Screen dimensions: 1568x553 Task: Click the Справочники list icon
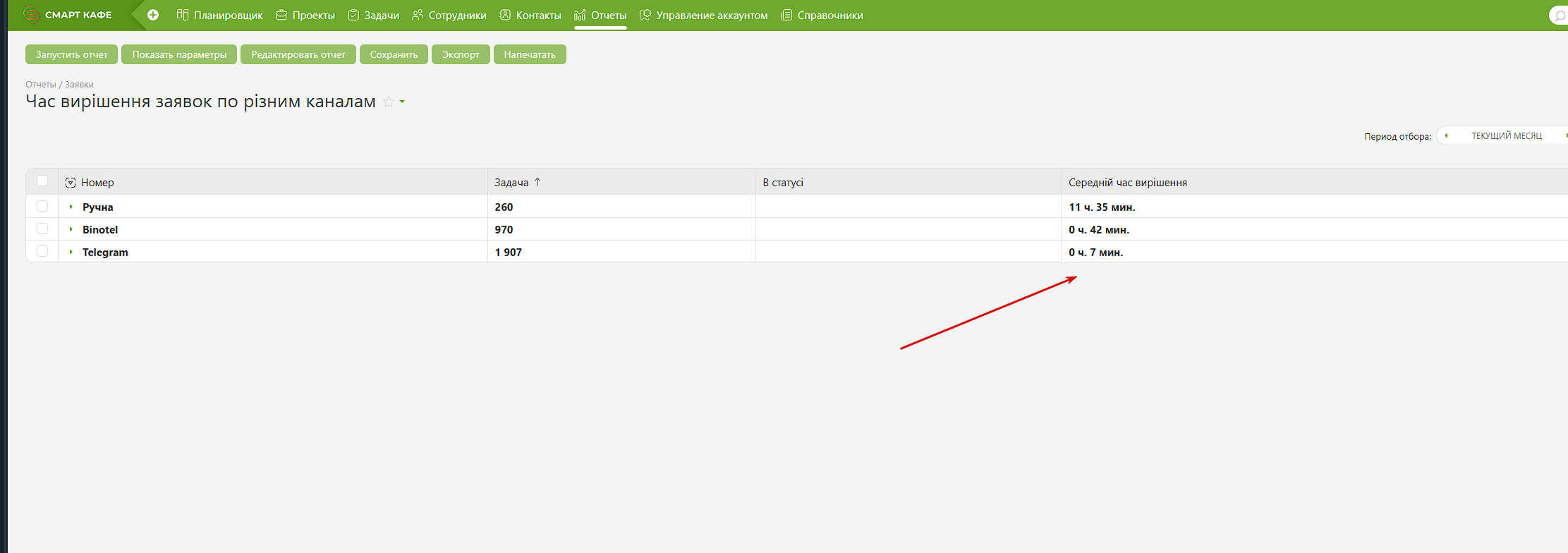[786, 15]
